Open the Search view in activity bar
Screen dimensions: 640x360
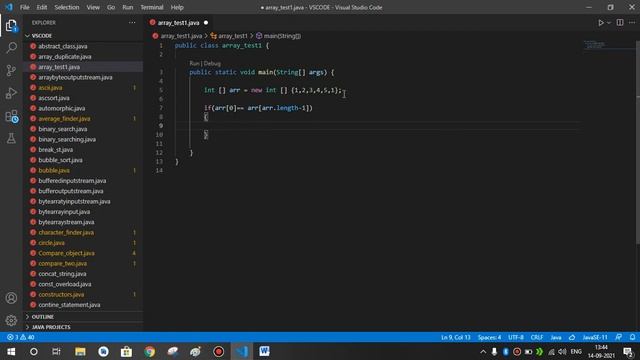[11, 48]
